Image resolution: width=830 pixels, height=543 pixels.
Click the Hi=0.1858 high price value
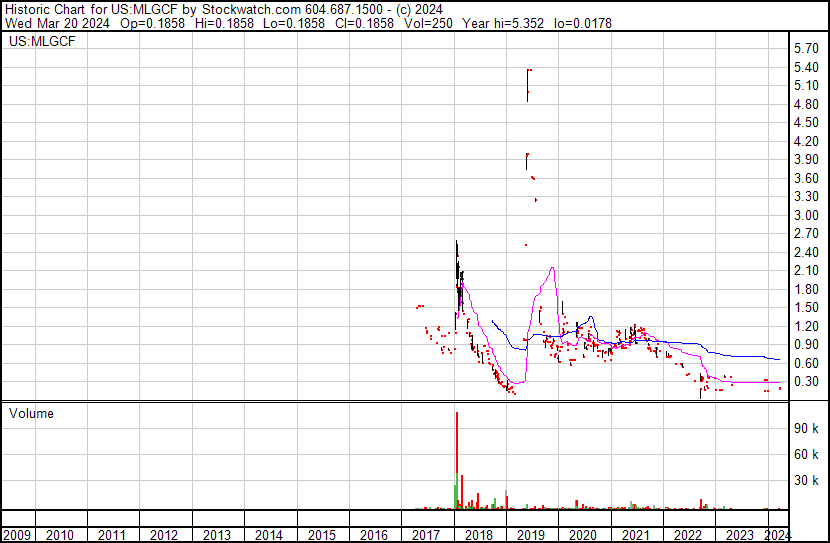(224, 23)
